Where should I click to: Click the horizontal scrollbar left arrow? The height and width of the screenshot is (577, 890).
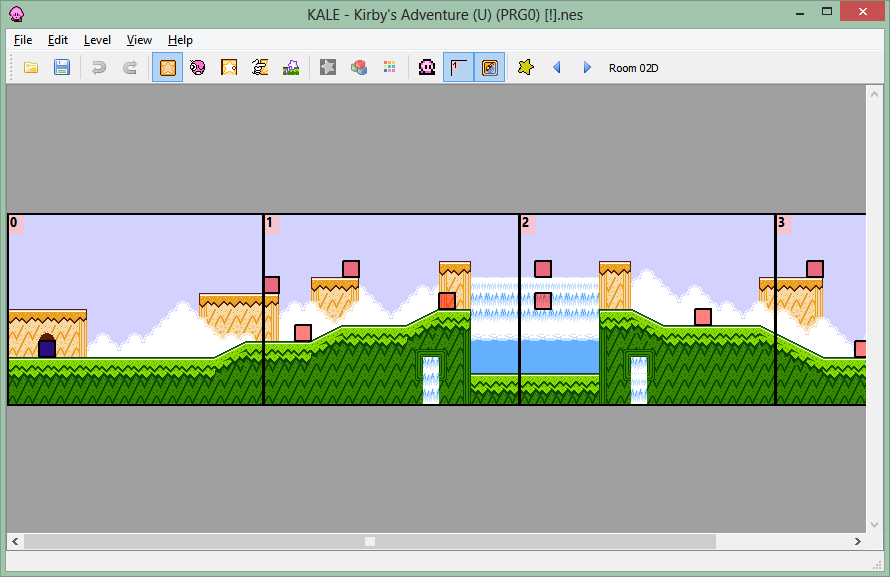15,542
